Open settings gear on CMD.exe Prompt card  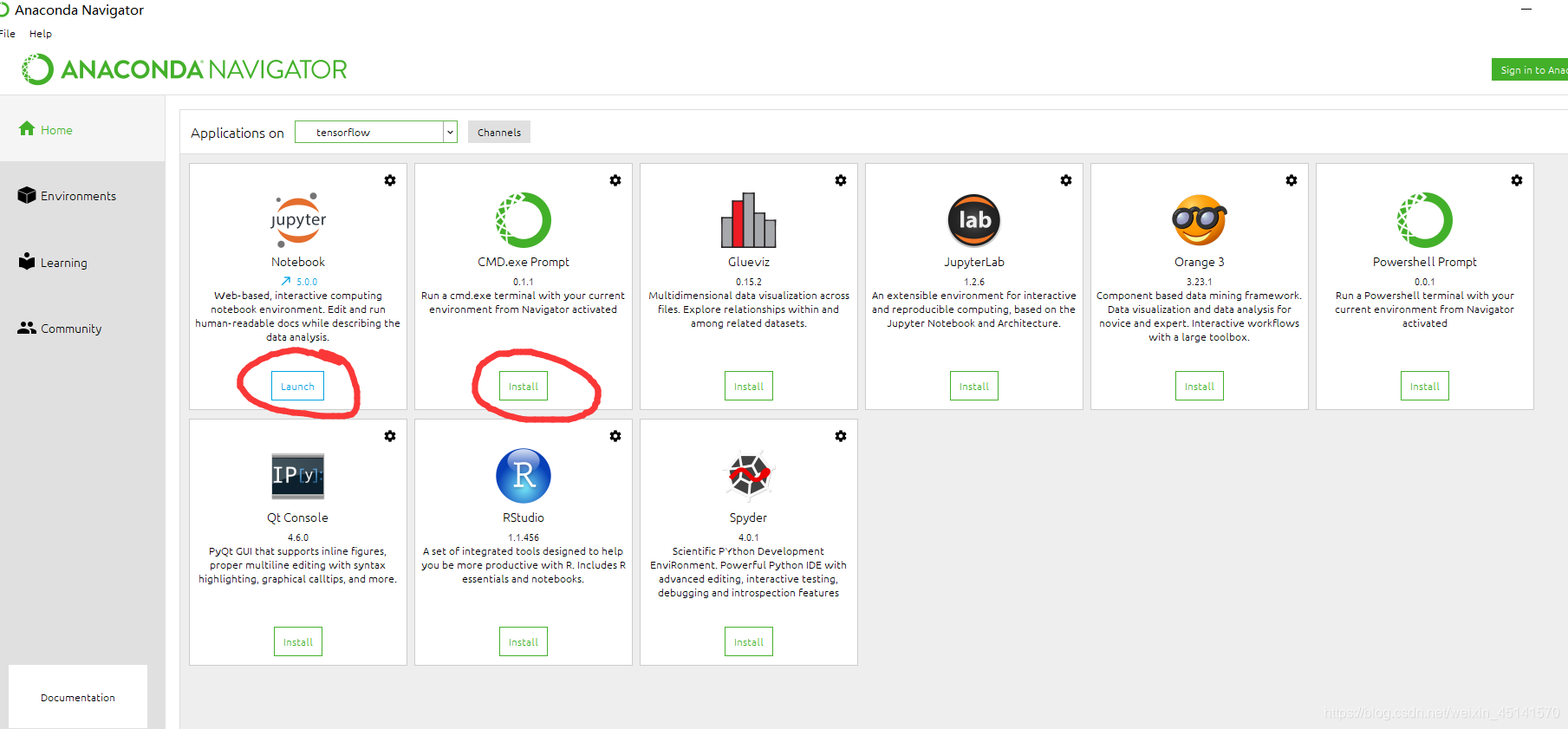[x=615, y=180]
